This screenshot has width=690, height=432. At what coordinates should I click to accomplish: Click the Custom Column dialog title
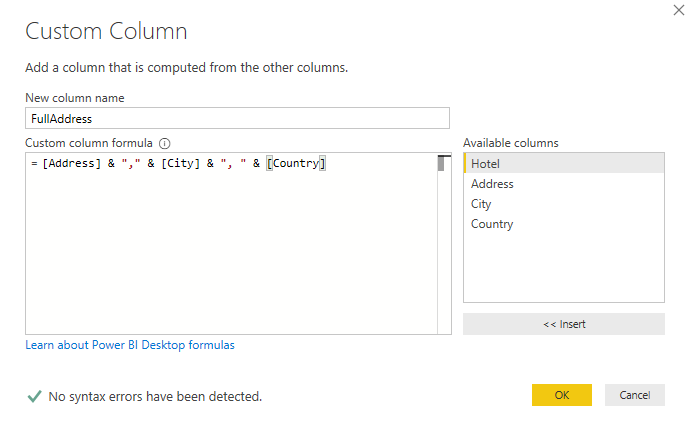click(106, 31)
